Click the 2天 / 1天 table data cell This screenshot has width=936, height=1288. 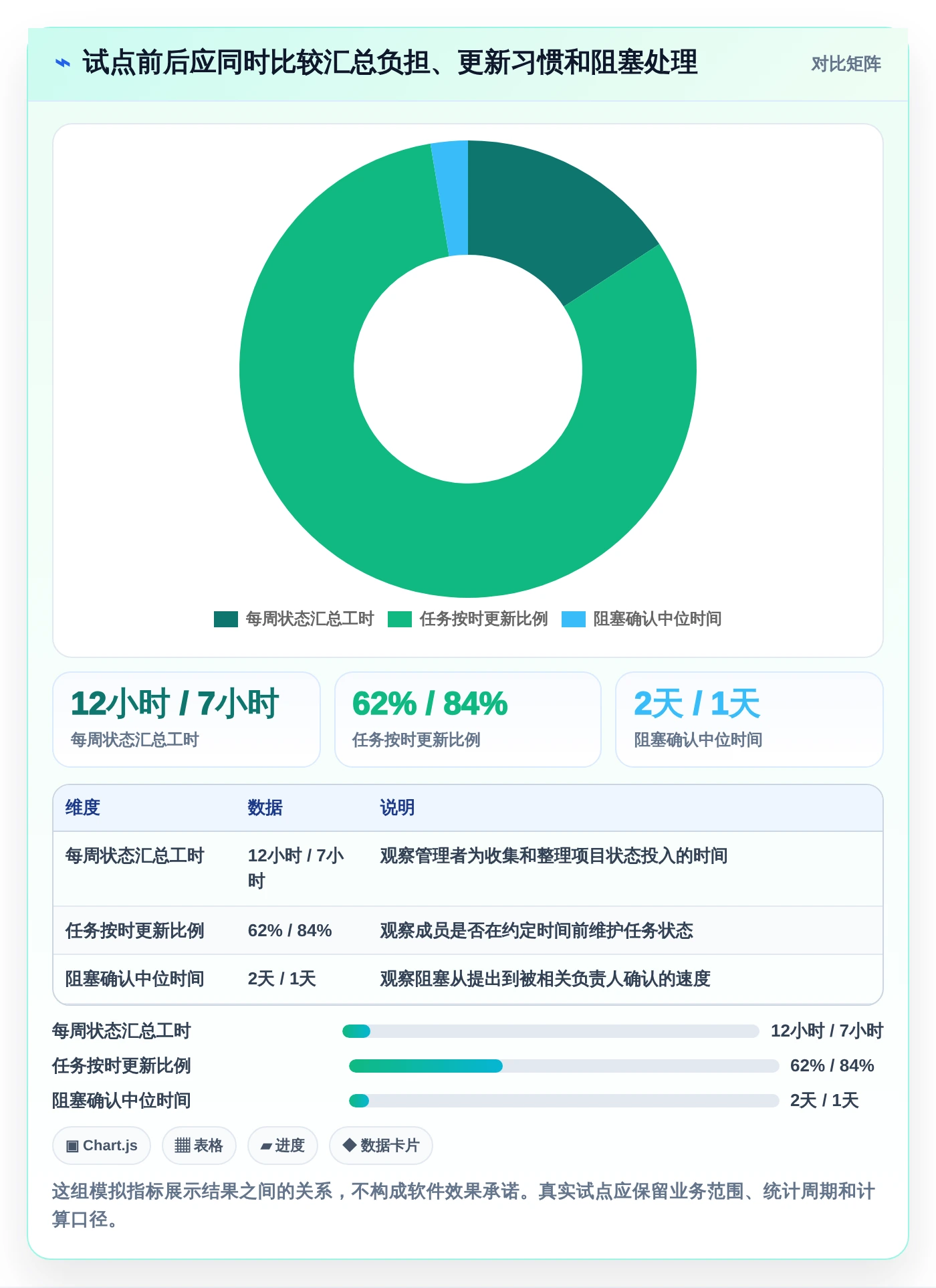(x=281, y=979)
